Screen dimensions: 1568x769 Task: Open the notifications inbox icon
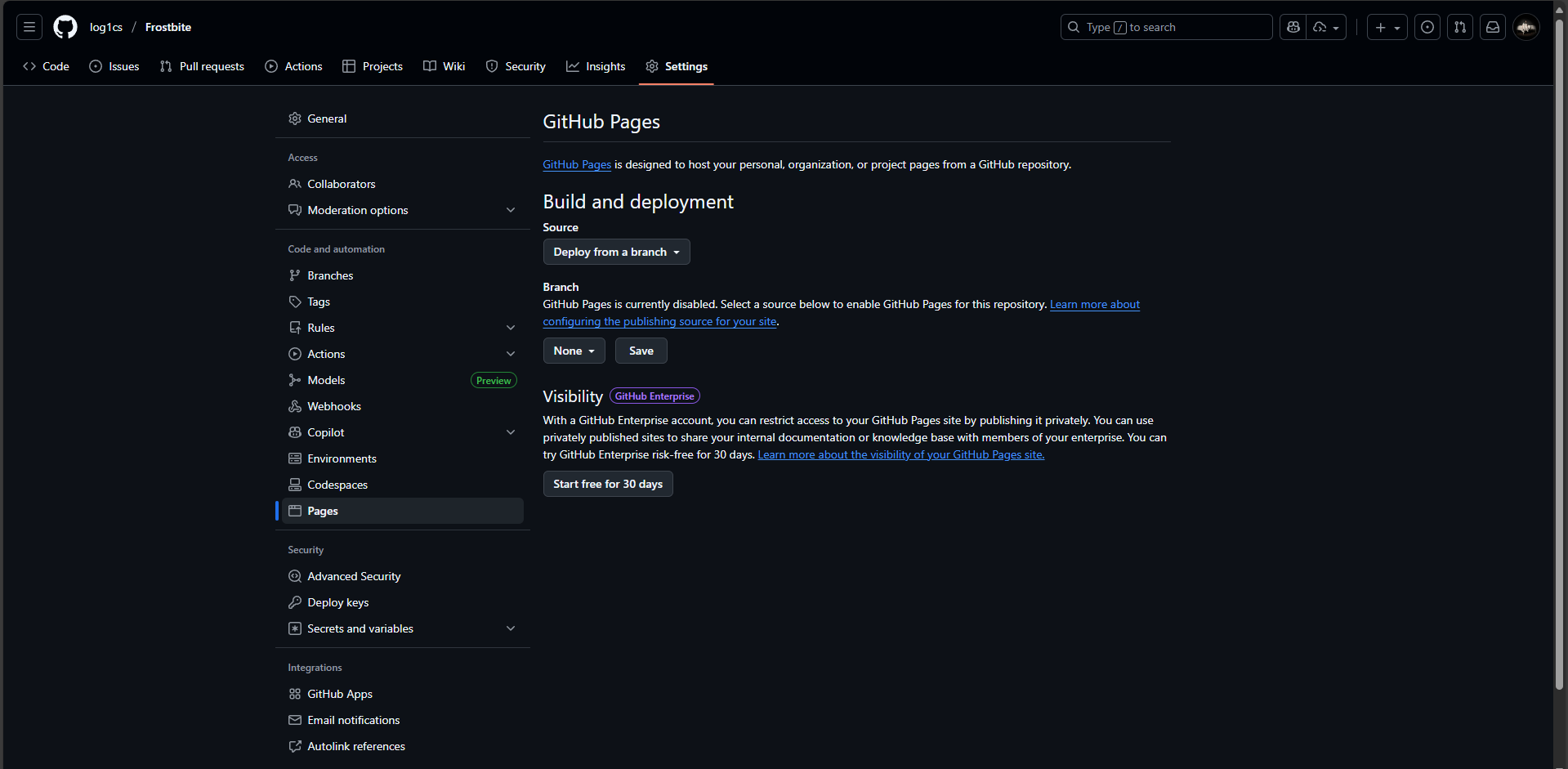[x=1493, y=27]
